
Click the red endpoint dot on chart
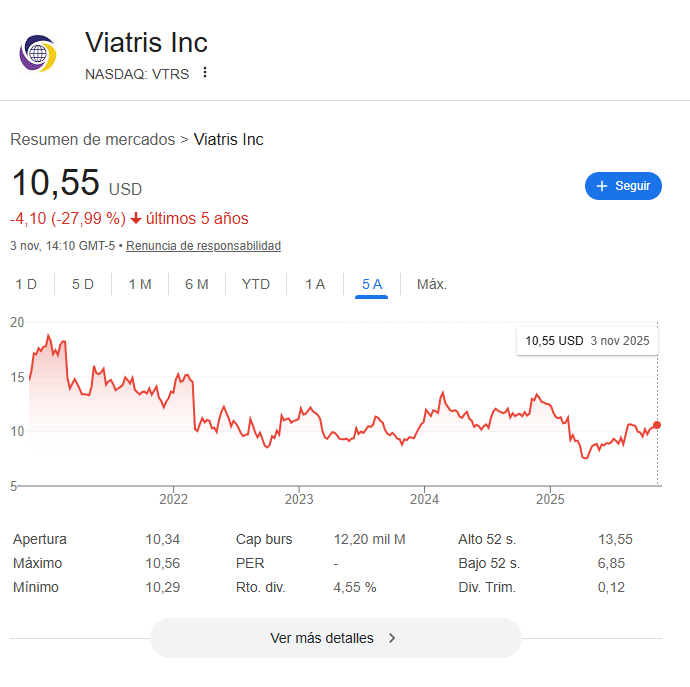[656, 425]
